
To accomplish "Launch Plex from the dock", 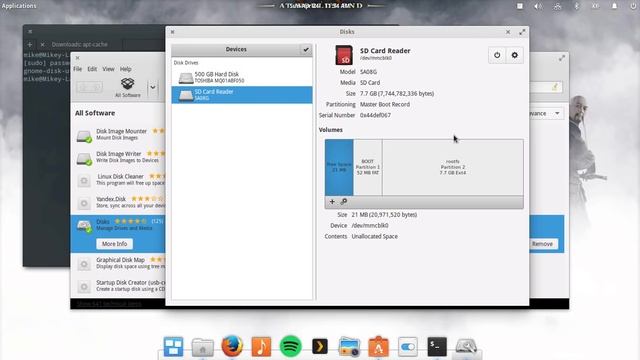I will (x=320, y=347).
